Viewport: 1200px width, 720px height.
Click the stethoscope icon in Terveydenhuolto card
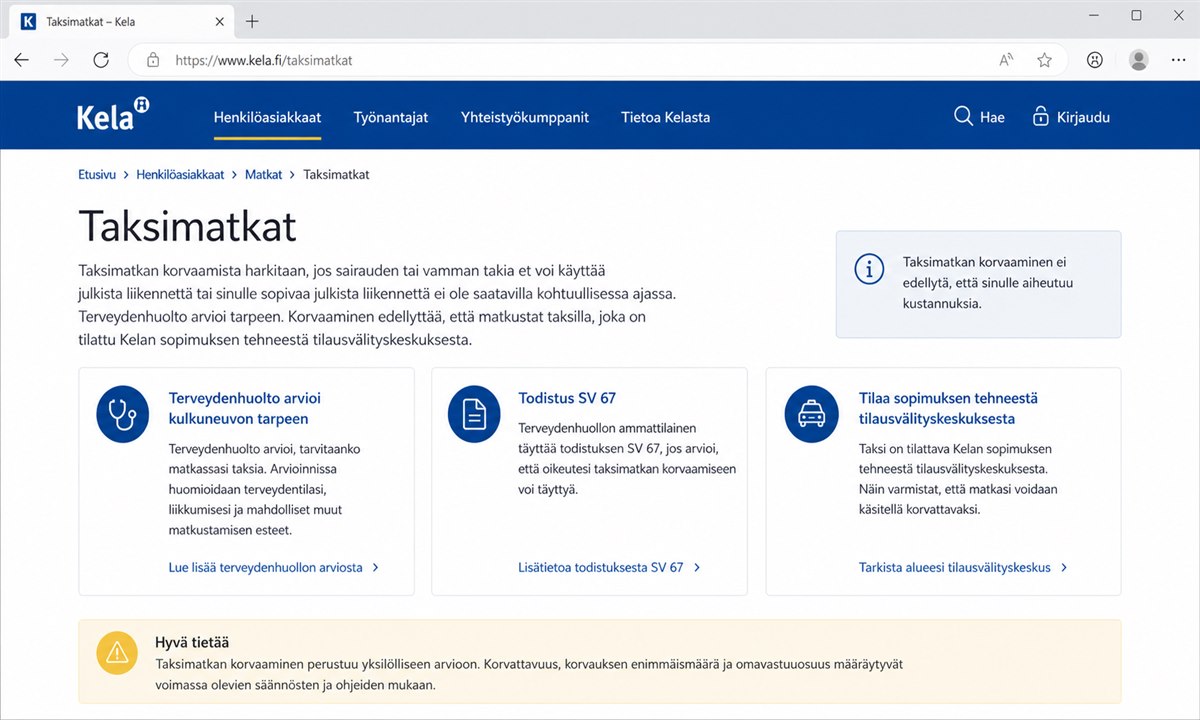(x=122, y=416)
